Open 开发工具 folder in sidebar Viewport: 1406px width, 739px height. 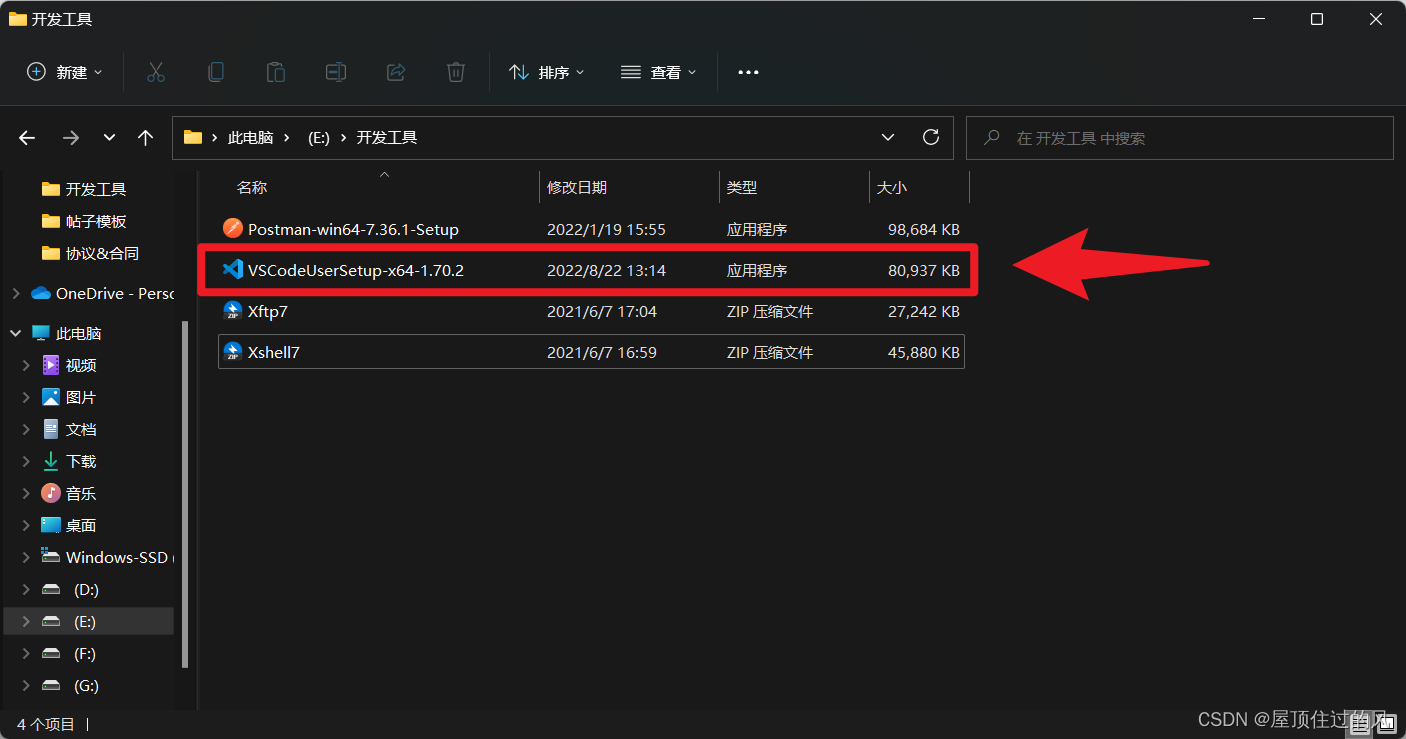coord(96,189)
